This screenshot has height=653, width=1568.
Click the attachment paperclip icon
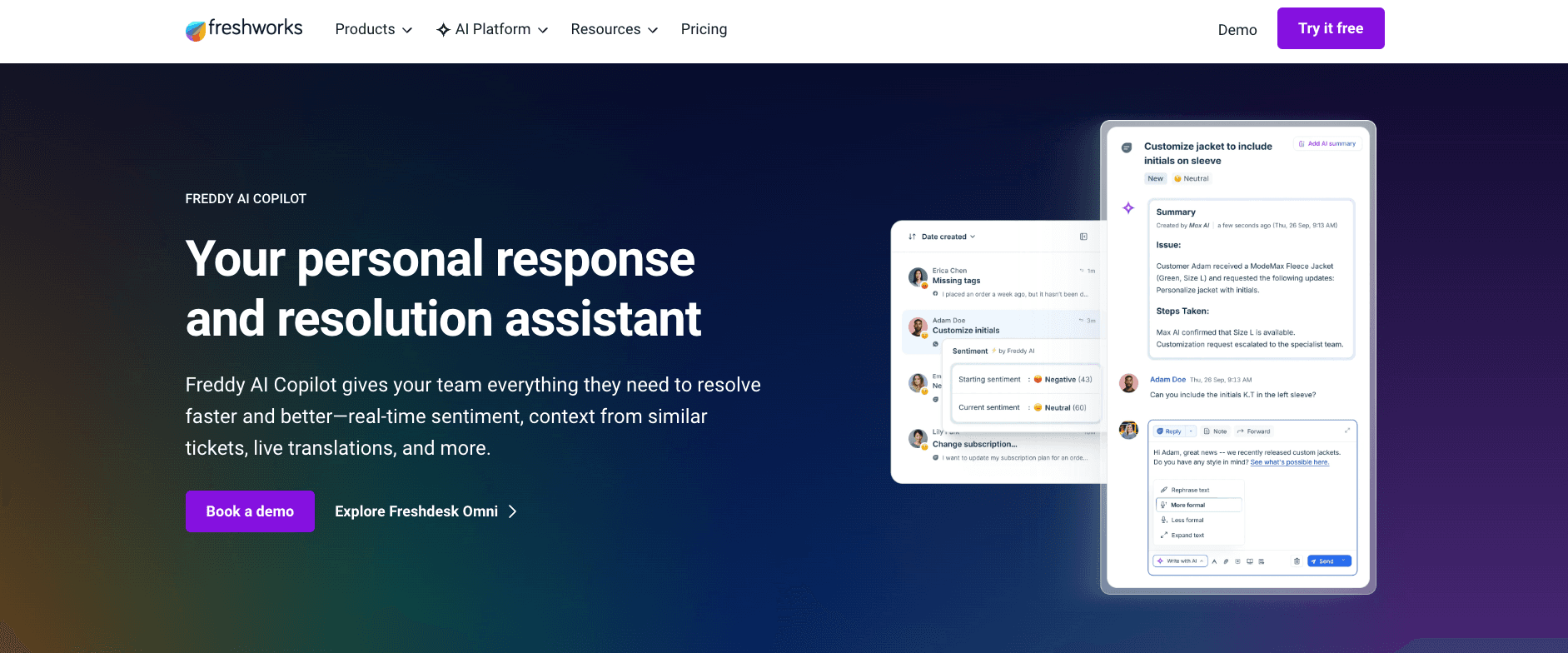point(1226,561)
